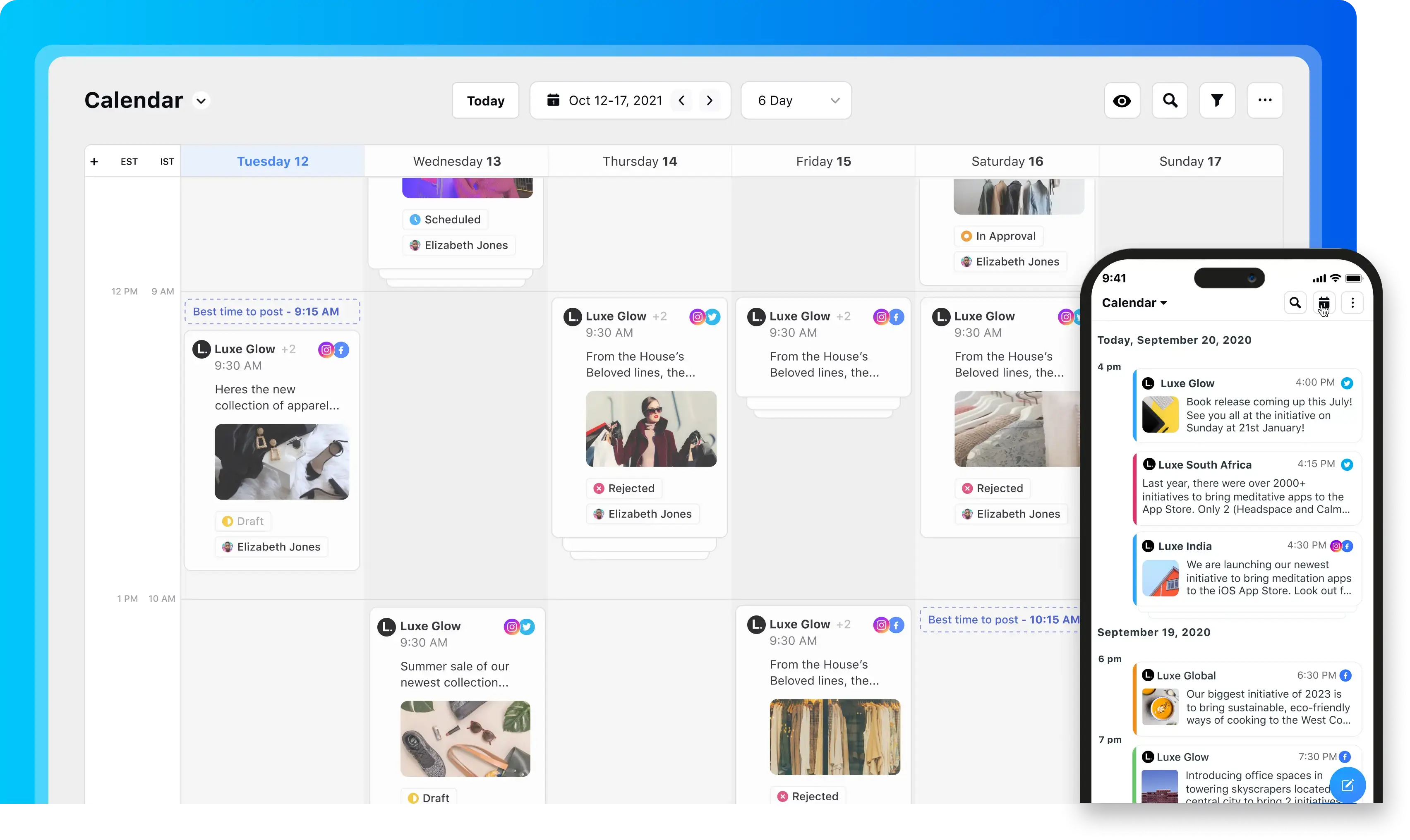Select the Tuesday 12 day column header
The image size is (1410, 840).
point(273,161)
